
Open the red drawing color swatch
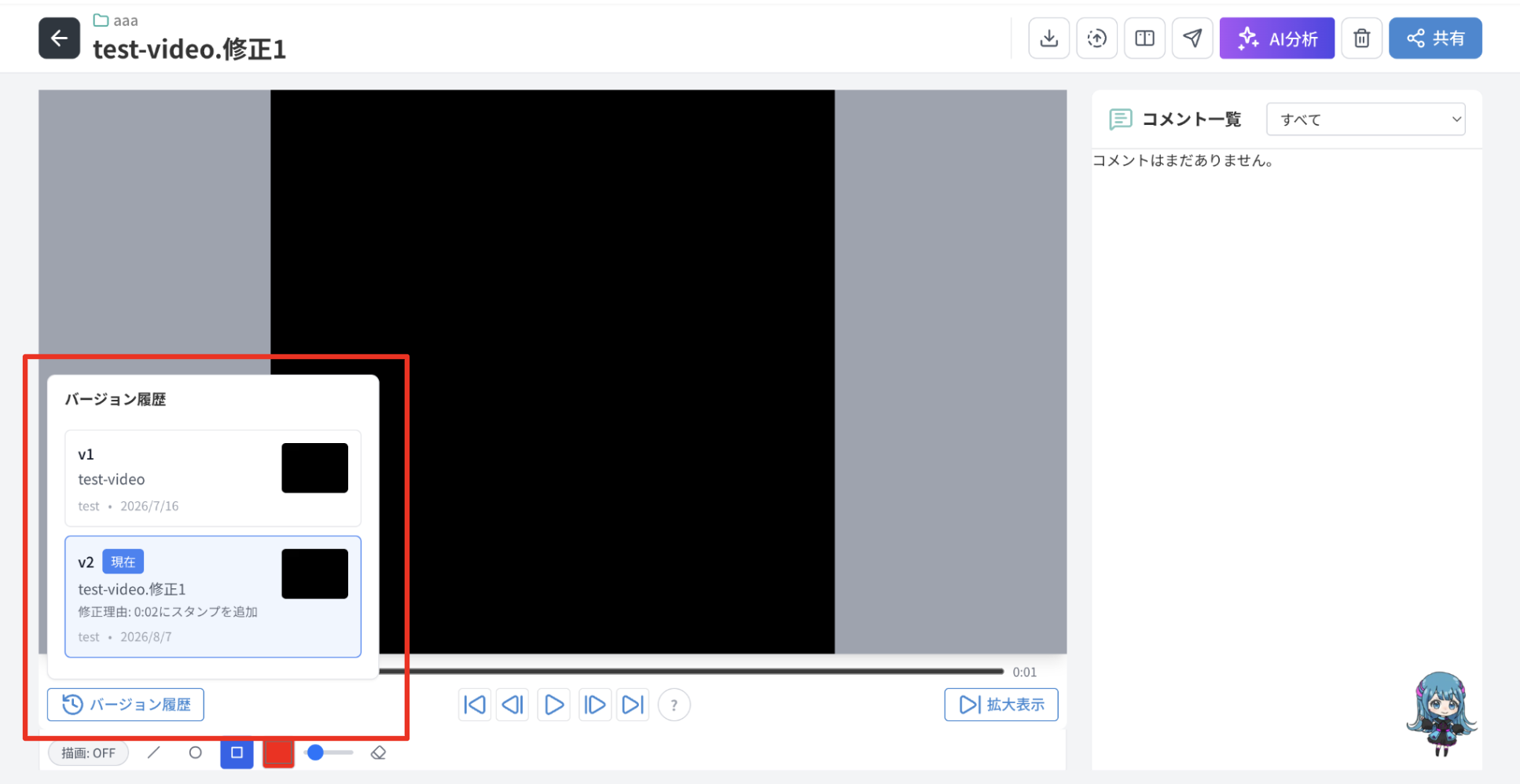click(x=278, y=753)
